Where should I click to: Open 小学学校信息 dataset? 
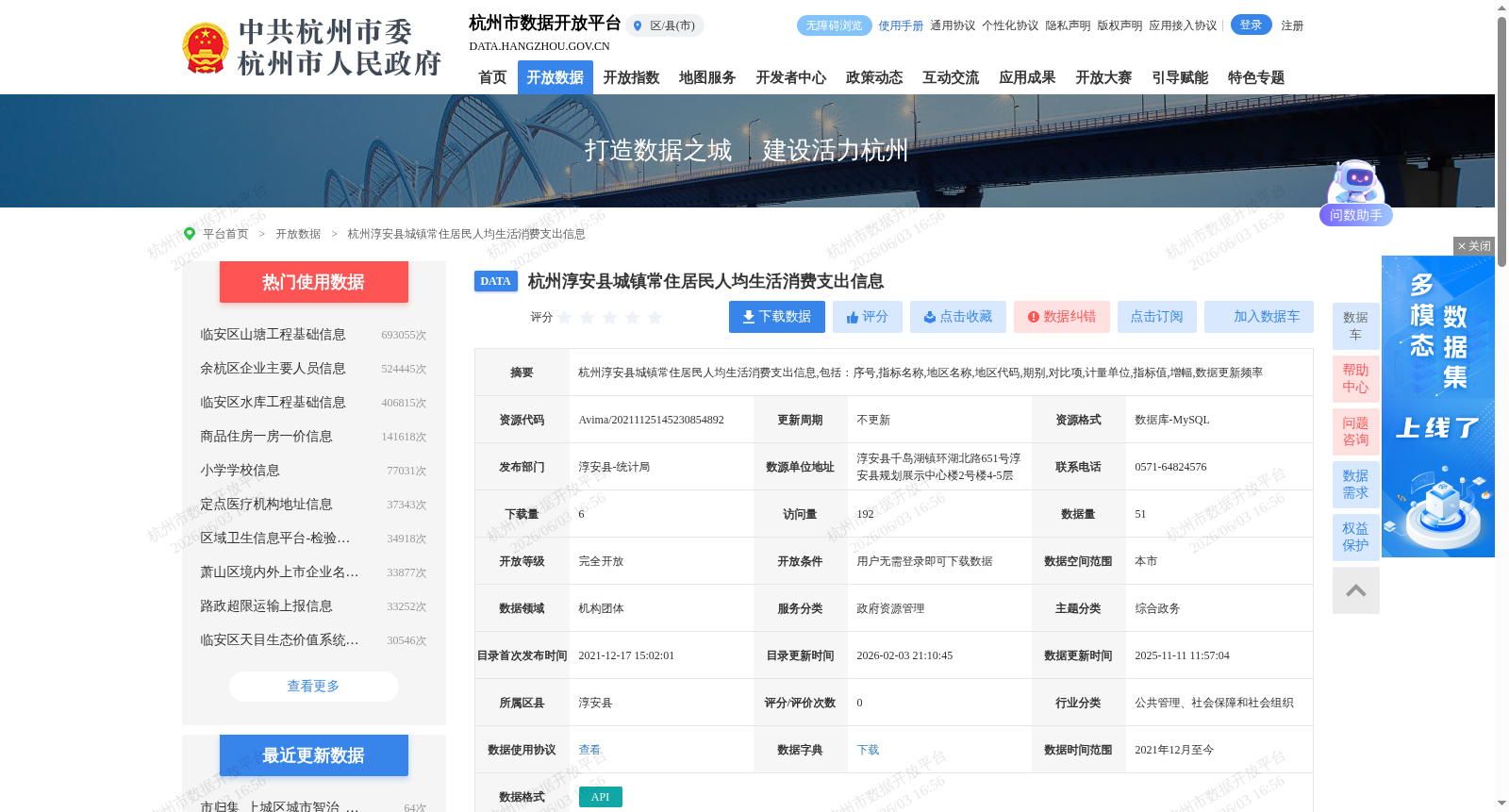coord(240,471)
